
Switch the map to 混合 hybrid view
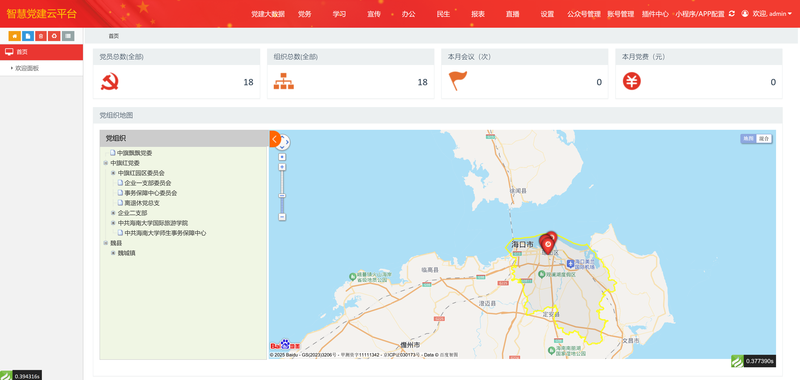click(x=764, y=138)
